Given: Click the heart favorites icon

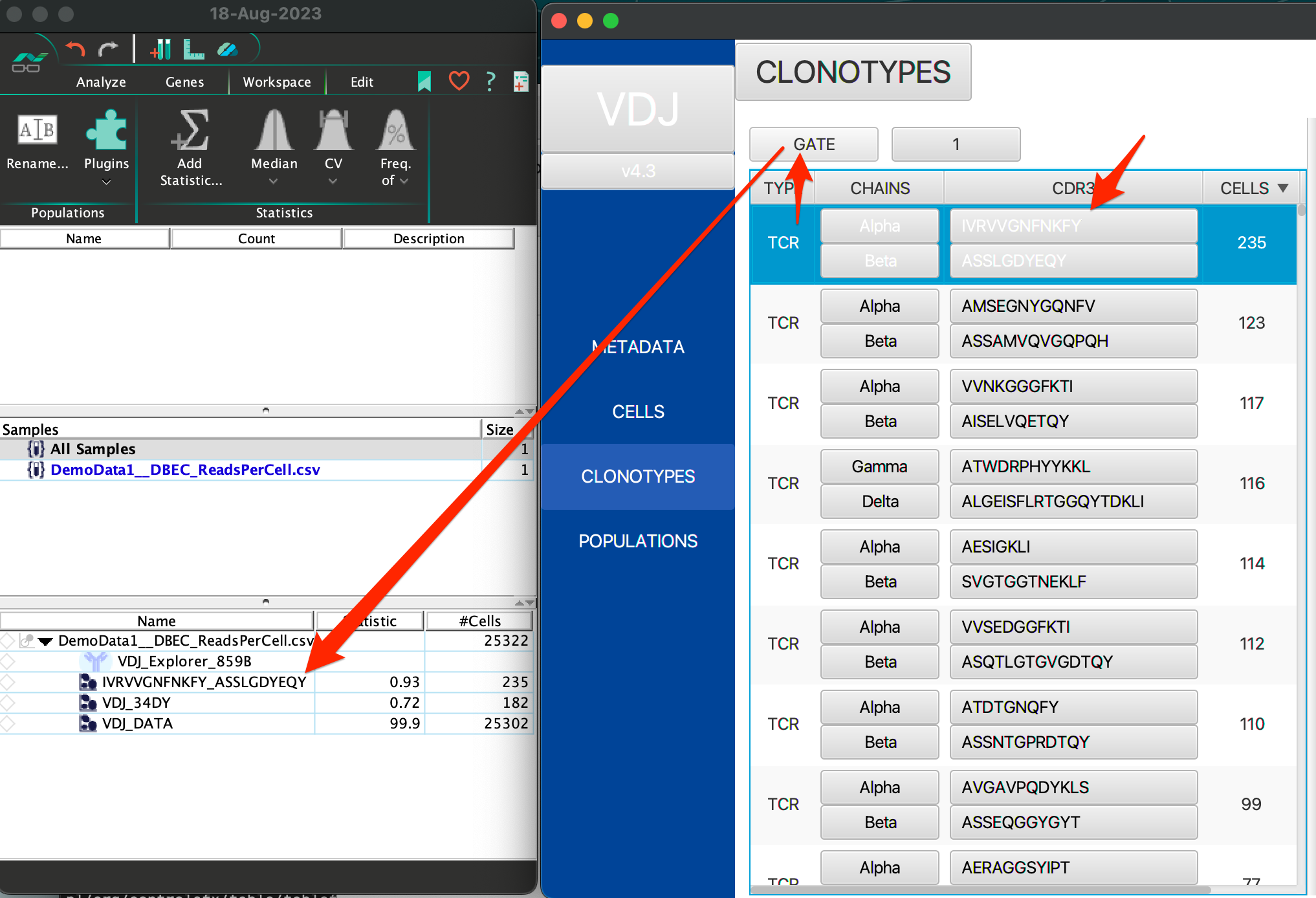Looking at the screenshot, I should click(458, 82).
